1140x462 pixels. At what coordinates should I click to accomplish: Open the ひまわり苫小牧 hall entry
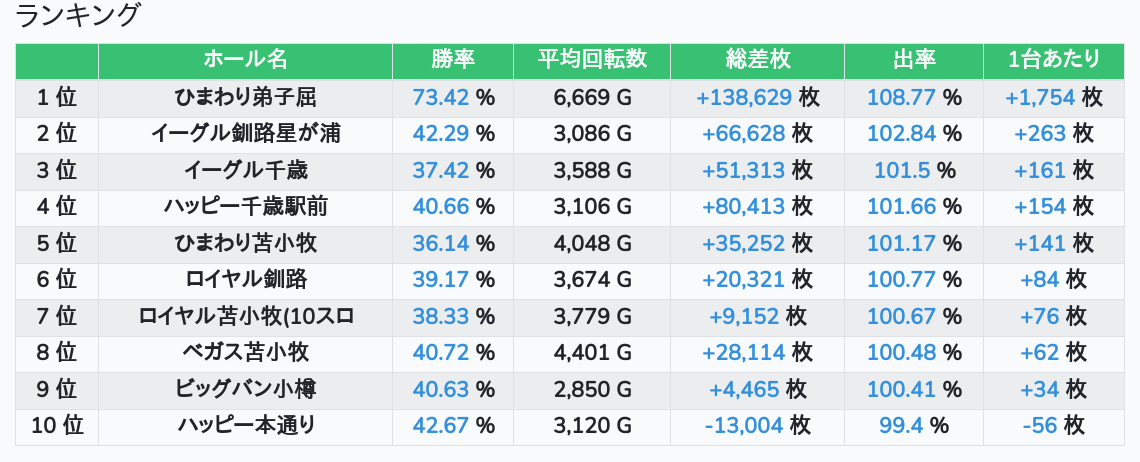[x=245, y=244]
